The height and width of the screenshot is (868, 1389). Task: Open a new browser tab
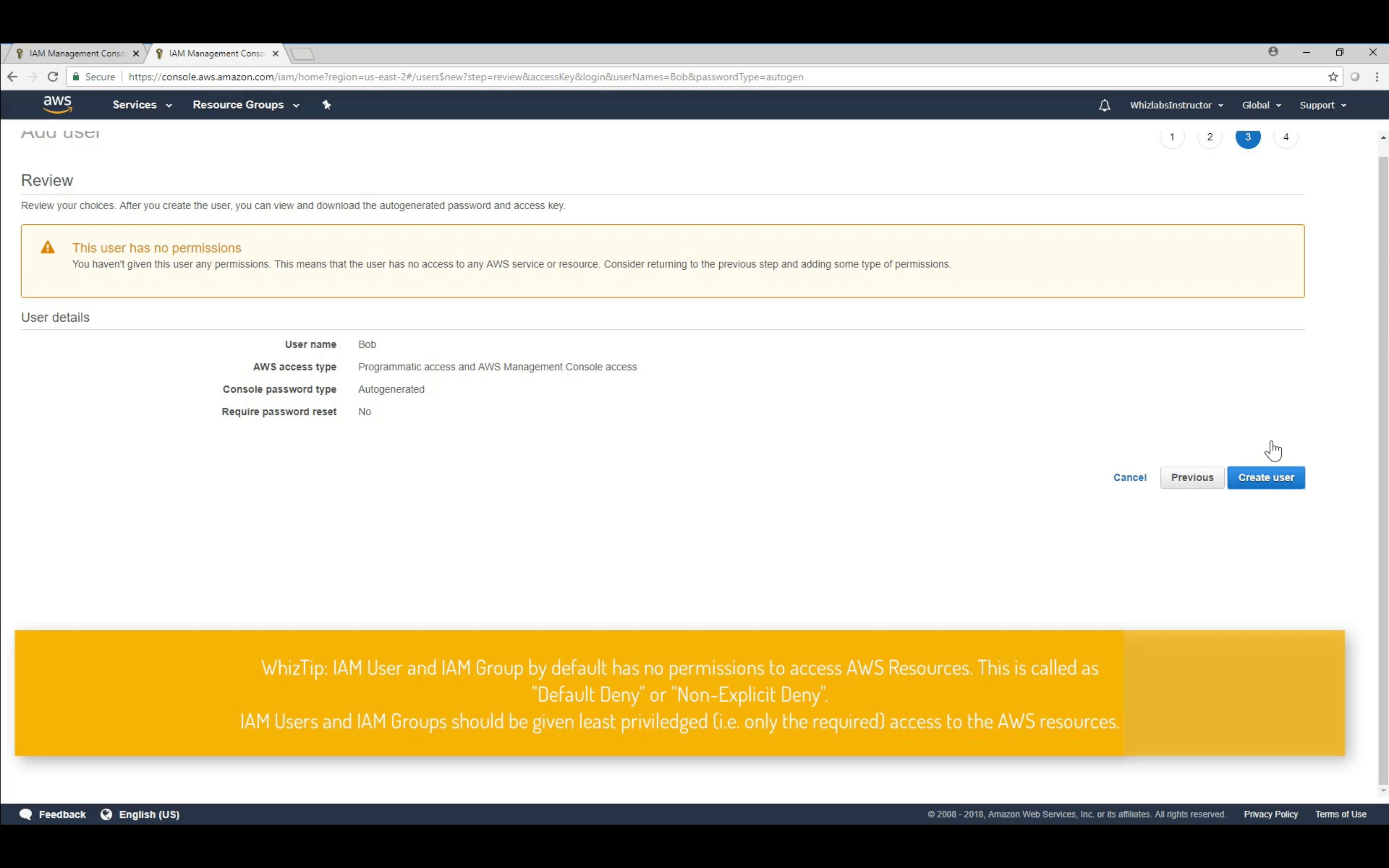pos(303,53)
